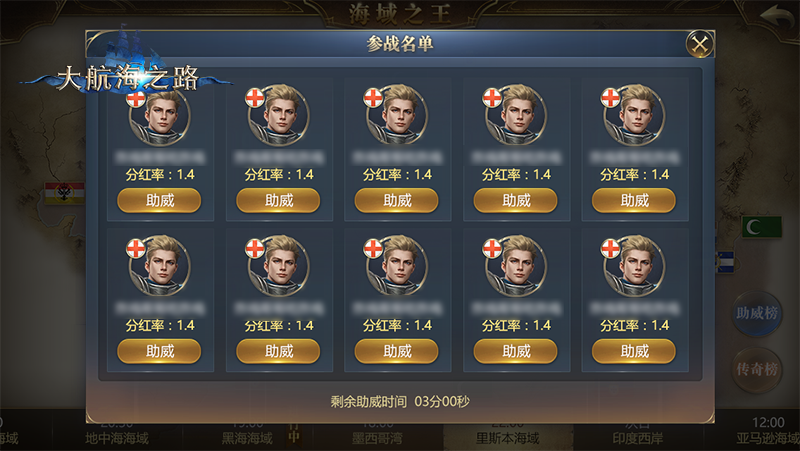This screenshot has width=800, height=451.
Task: Select the green crescent flag on map
Action: (x=761, y=227)
